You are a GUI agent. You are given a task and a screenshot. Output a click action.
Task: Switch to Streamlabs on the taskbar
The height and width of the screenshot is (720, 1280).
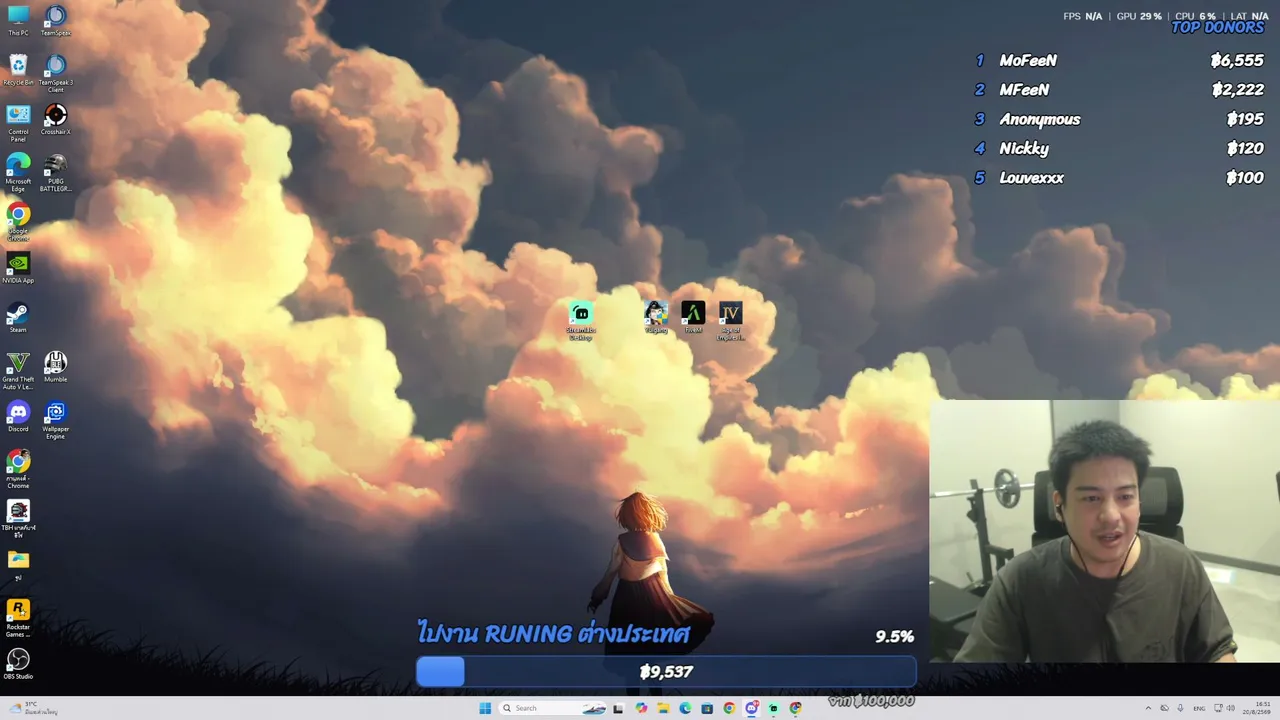tap(773, 708)
